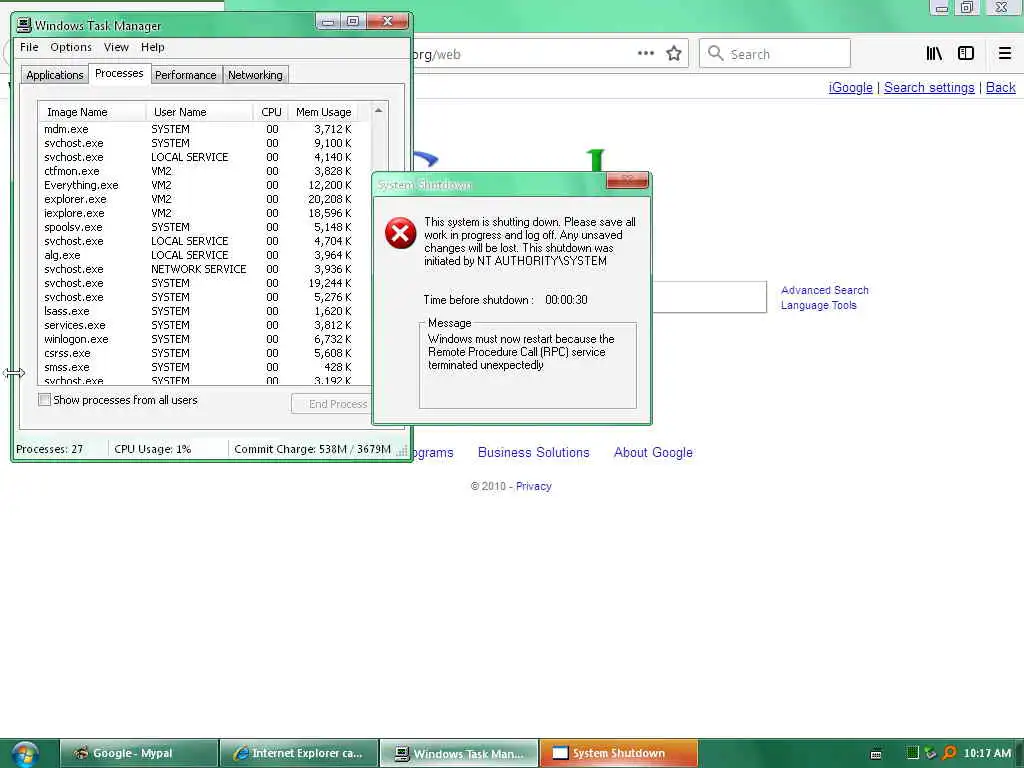This screenshot has height=768, width=1024.
Task: Open the Advanced Search link
Action: [x=824, y=290]
